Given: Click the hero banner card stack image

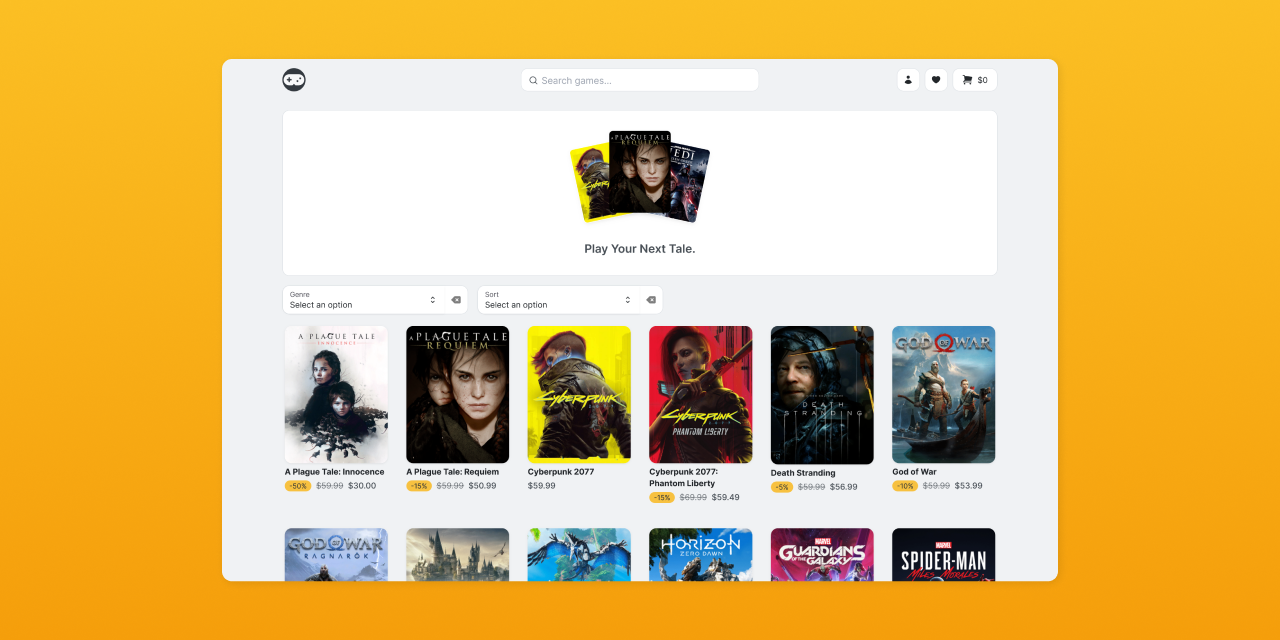Looking at the screenshot, I should pyautogui.click(x=640, y=176).
